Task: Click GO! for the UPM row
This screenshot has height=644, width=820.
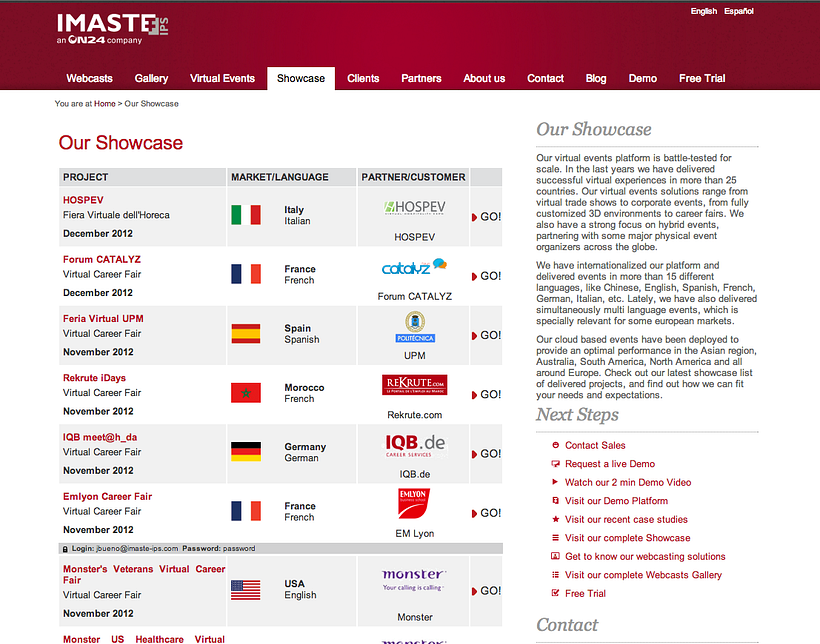Action: click(x=486, y=335)
